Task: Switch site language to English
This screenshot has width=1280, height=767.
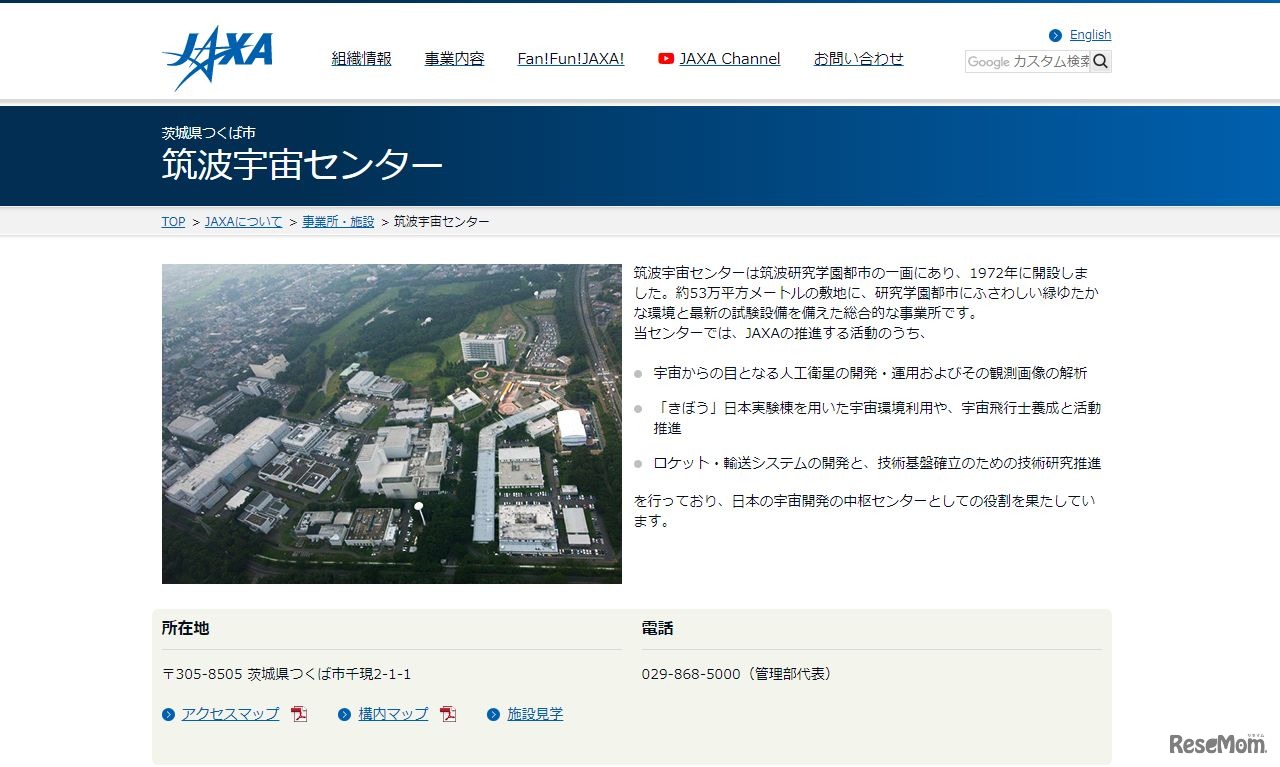Action: coord(1090,34)
